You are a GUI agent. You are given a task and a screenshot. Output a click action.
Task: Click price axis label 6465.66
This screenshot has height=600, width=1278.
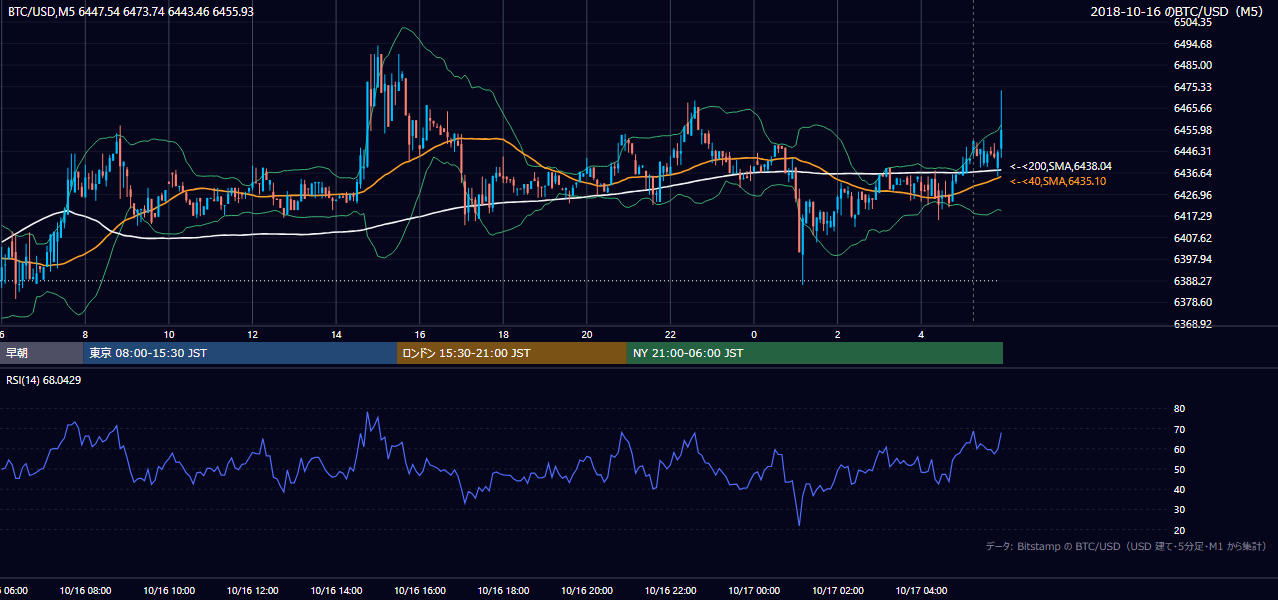coord(1192,108)
